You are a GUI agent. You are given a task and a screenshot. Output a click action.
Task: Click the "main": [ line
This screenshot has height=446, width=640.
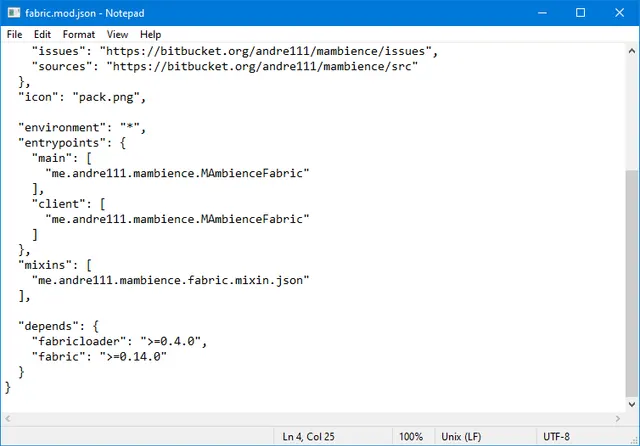click(x=62, y=158)
